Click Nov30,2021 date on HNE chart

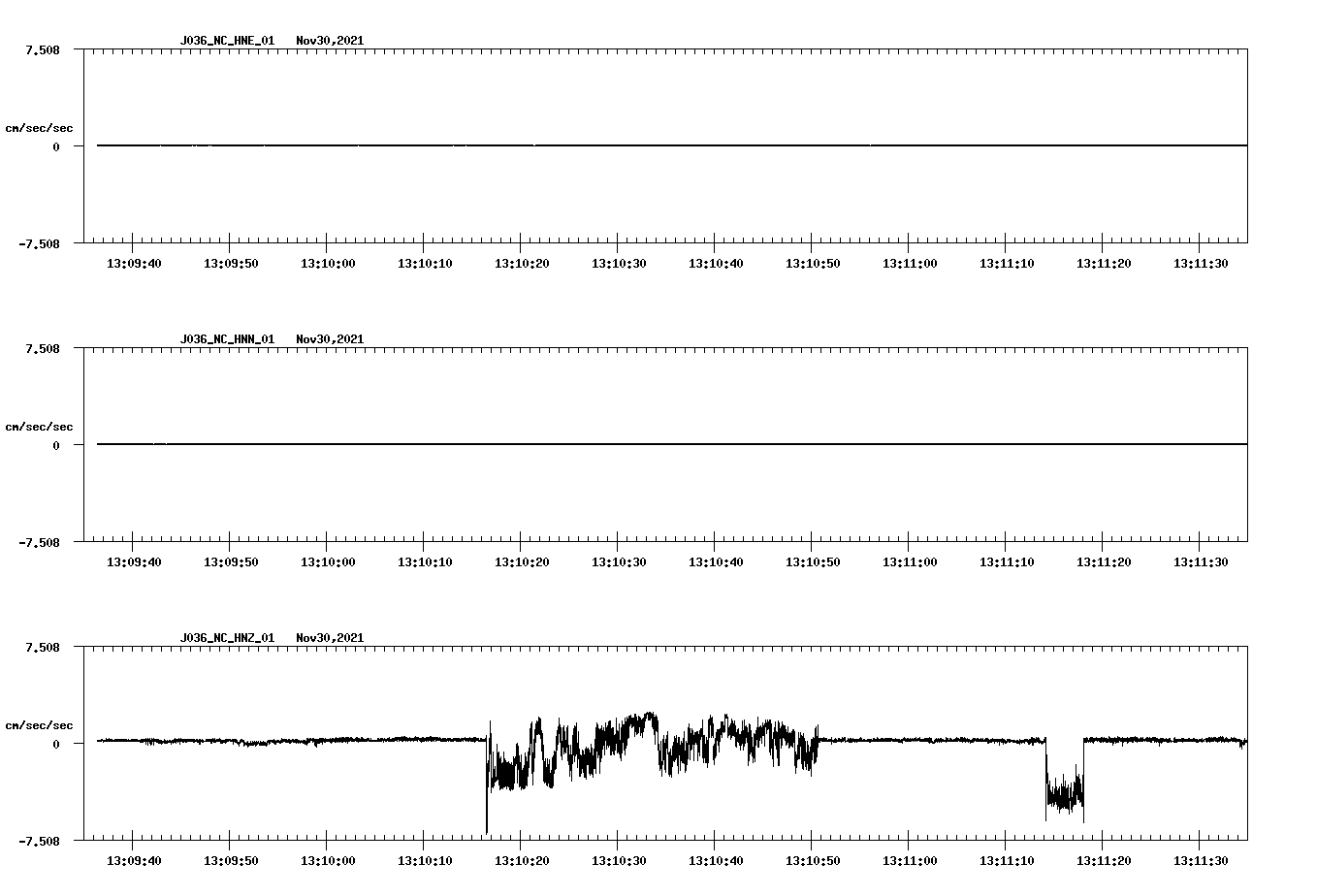coord(330,41)
